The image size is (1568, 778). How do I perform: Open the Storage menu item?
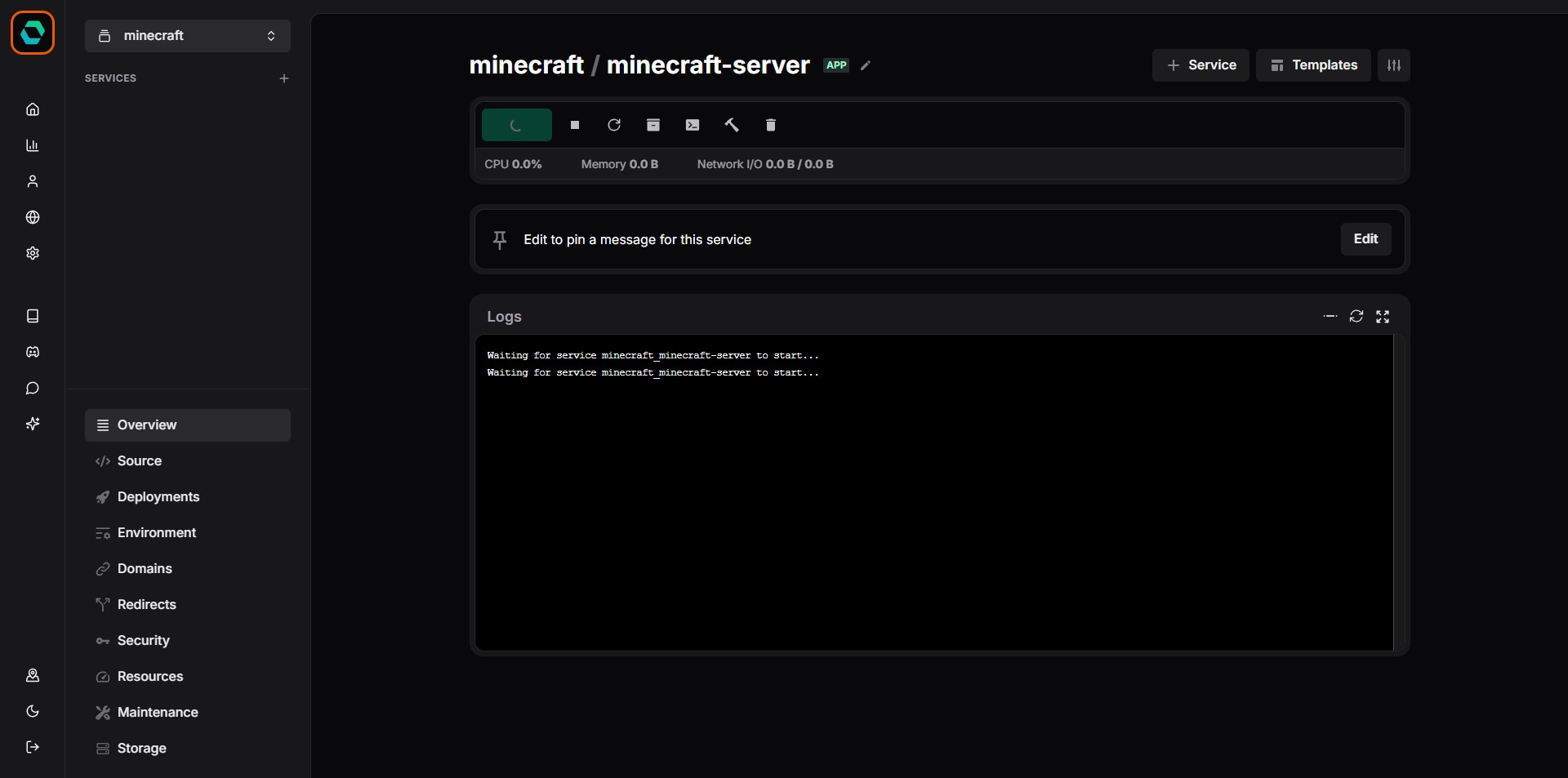tap(188, 749)
